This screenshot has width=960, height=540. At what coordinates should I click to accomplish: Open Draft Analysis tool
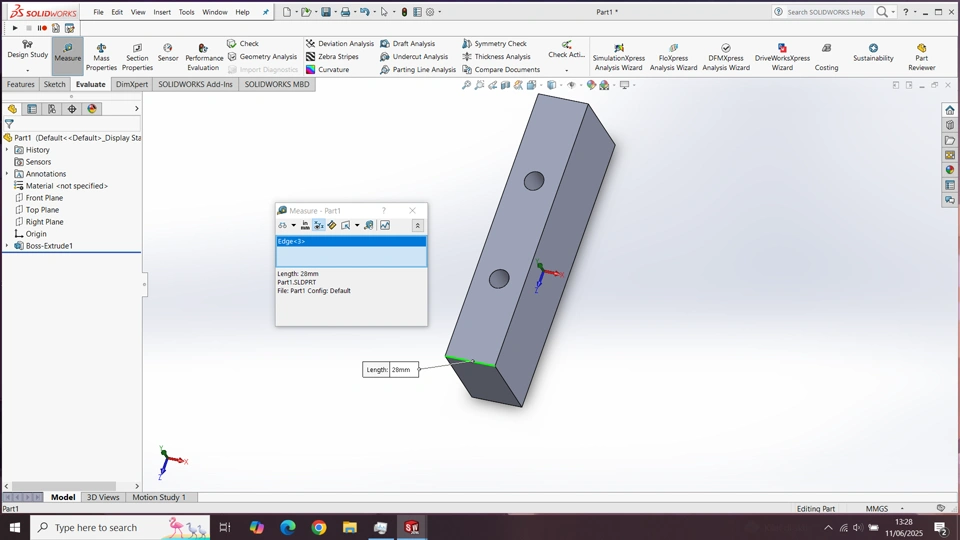(x=407, y=43)
